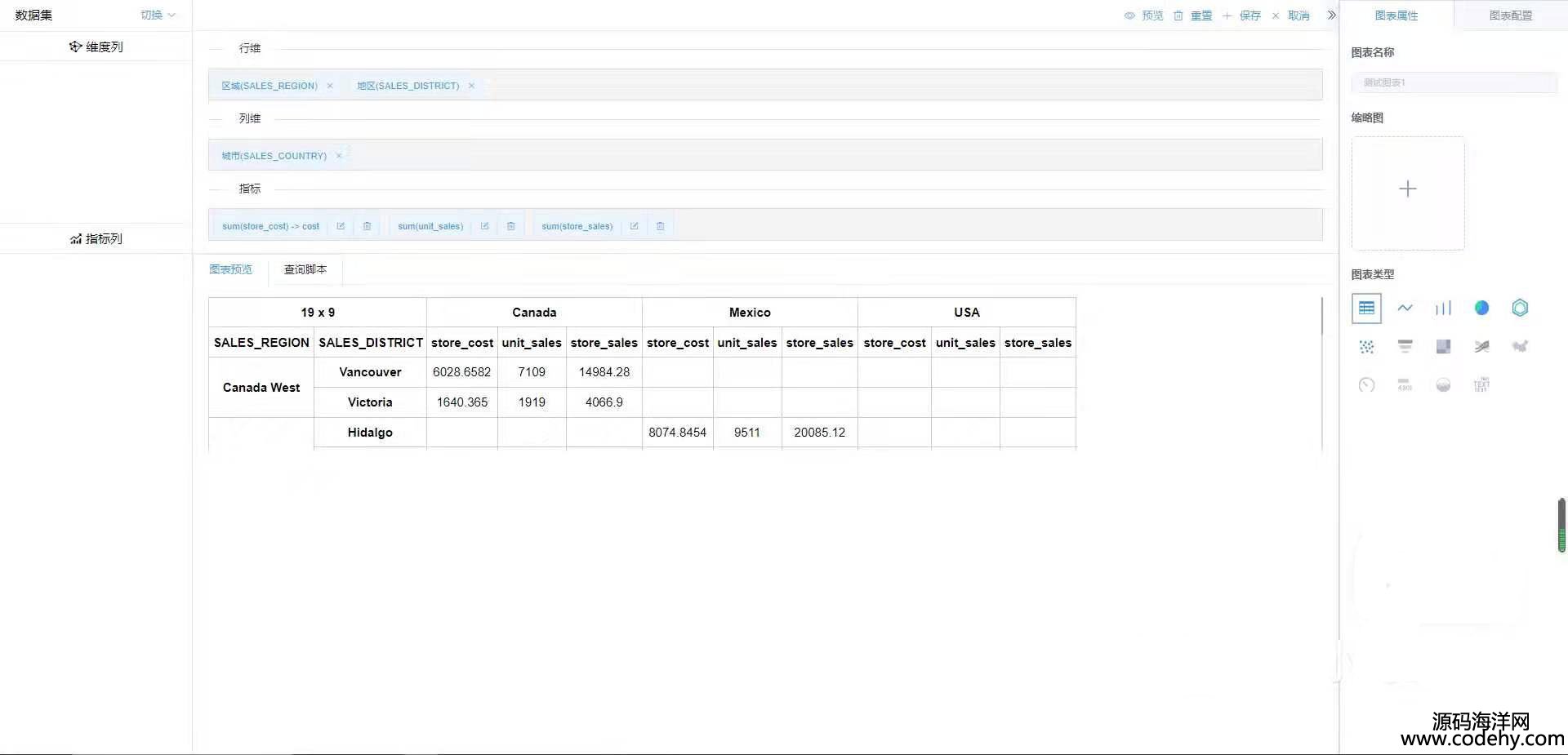
Task: Delete the sum(store_cost) -> cost metric
Action: [367, 226]
